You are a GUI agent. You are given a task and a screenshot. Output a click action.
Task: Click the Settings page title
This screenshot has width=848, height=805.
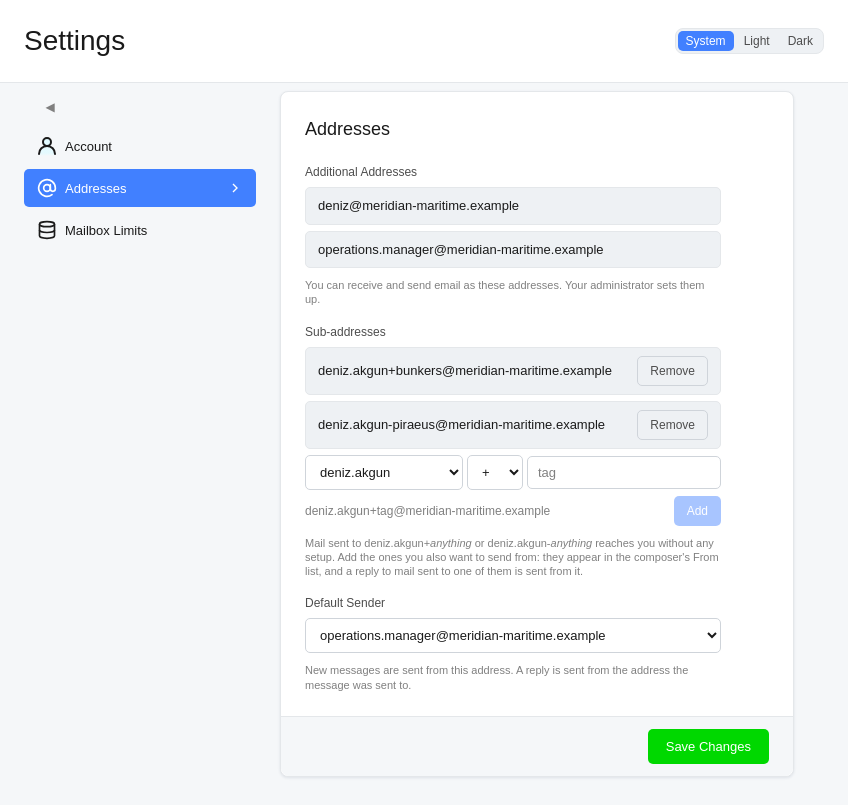75,41
